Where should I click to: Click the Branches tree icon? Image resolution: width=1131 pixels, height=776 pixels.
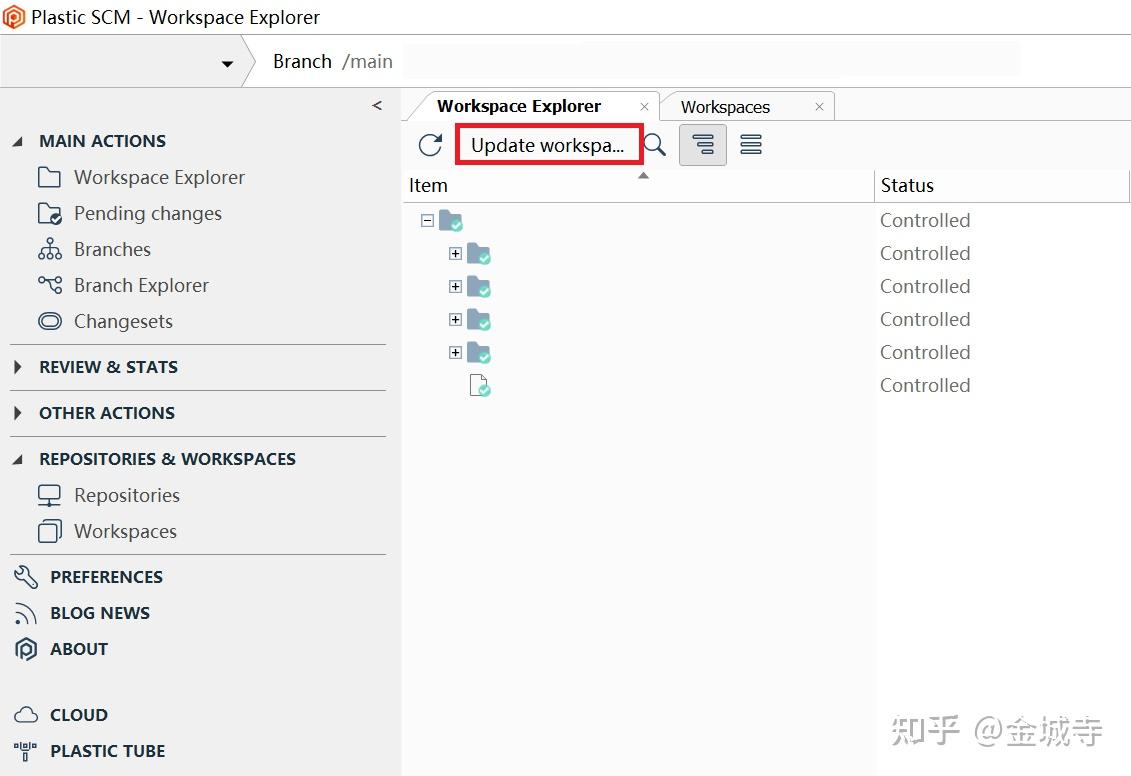pyautogui.click(x=50, y=249)
